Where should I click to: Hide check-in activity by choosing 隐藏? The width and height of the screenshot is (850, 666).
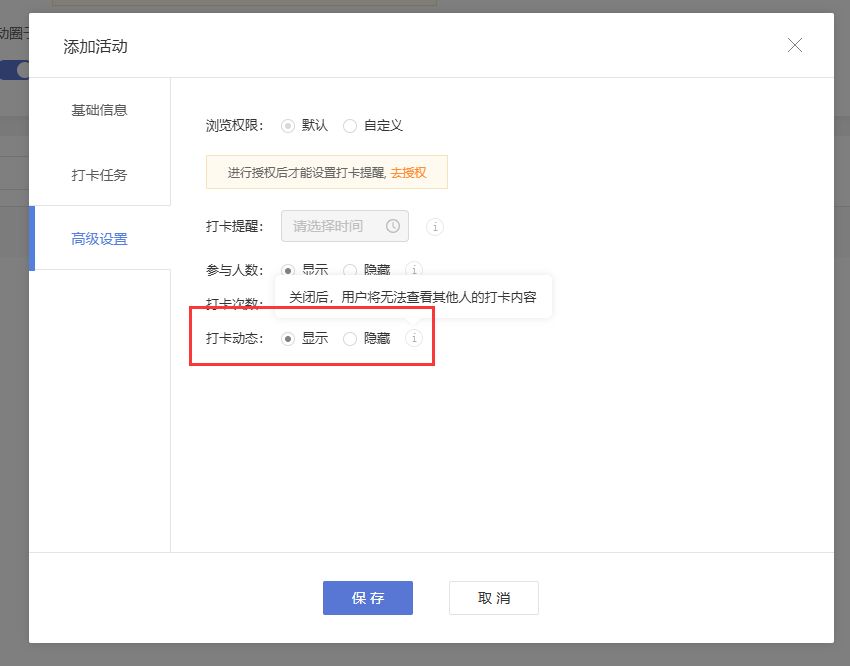coord(350,338)
